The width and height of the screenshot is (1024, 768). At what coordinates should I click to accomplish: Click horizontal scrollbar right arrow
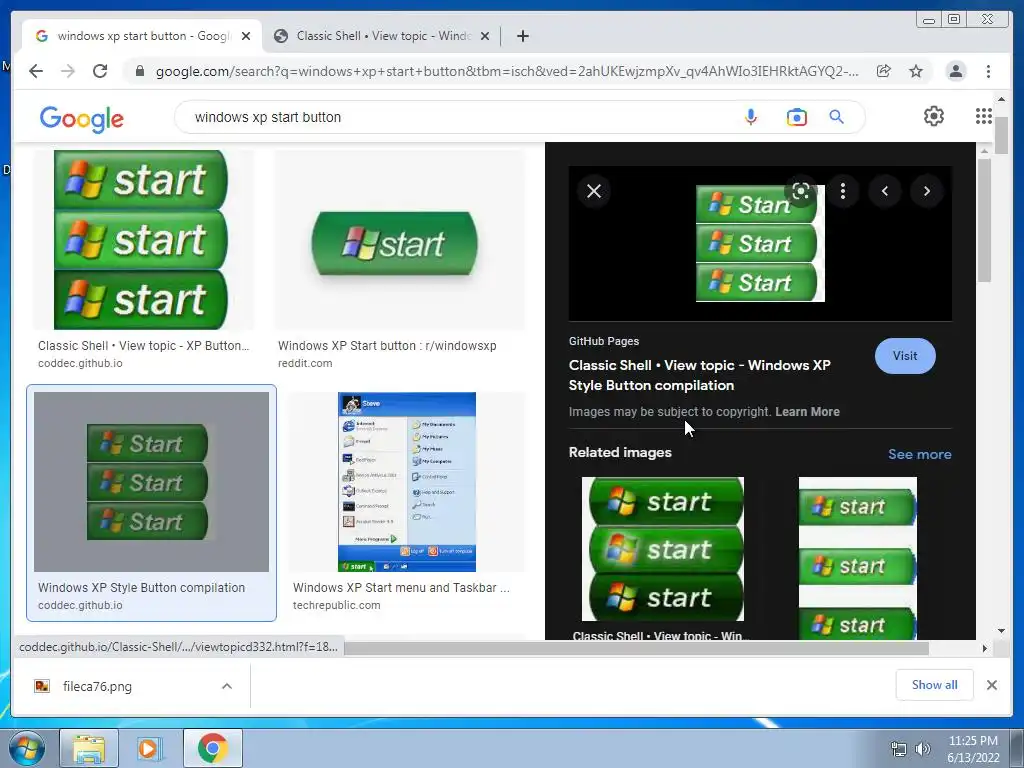click(x=985, y=648)
